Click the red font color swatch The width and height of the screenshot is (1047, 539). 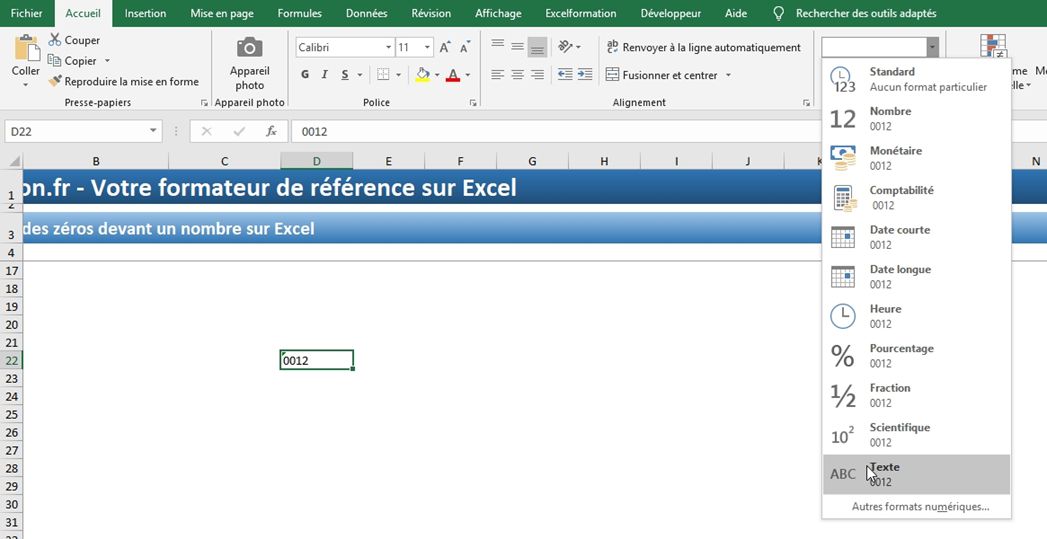point(453,75)
